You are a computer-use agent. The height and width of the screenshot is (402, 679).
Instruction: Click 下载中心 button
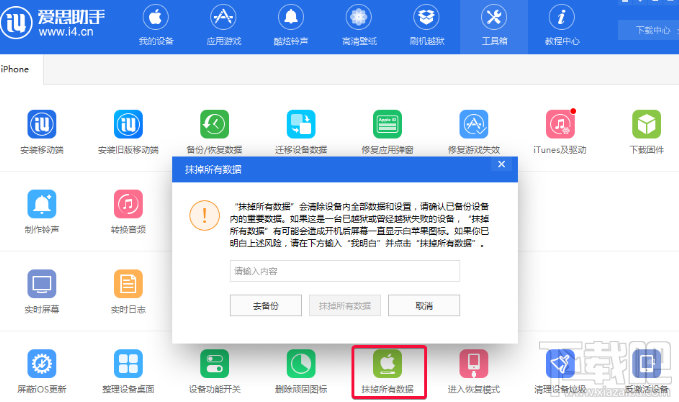[x=653, y=30]
